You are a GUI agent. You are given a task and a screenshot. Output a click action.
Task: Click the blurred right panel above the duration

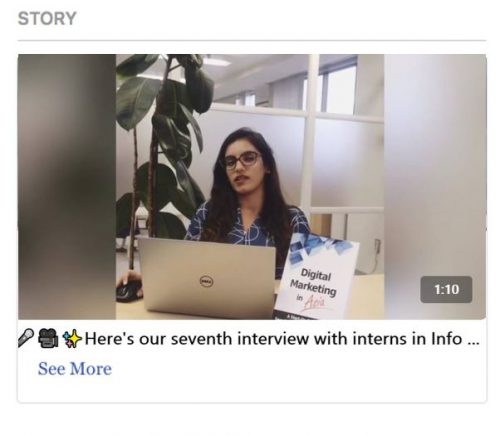tap(435, 163)
